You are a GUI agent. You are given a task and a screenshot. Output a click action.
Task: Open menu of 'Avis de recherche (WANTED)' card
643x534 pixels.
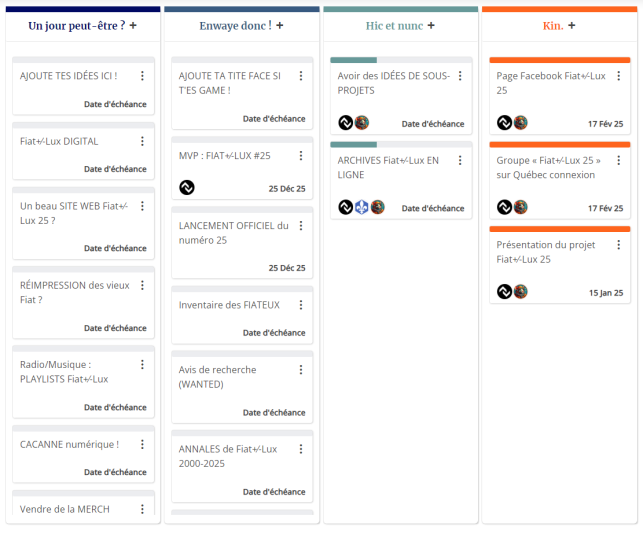click(x=301, y=370)
